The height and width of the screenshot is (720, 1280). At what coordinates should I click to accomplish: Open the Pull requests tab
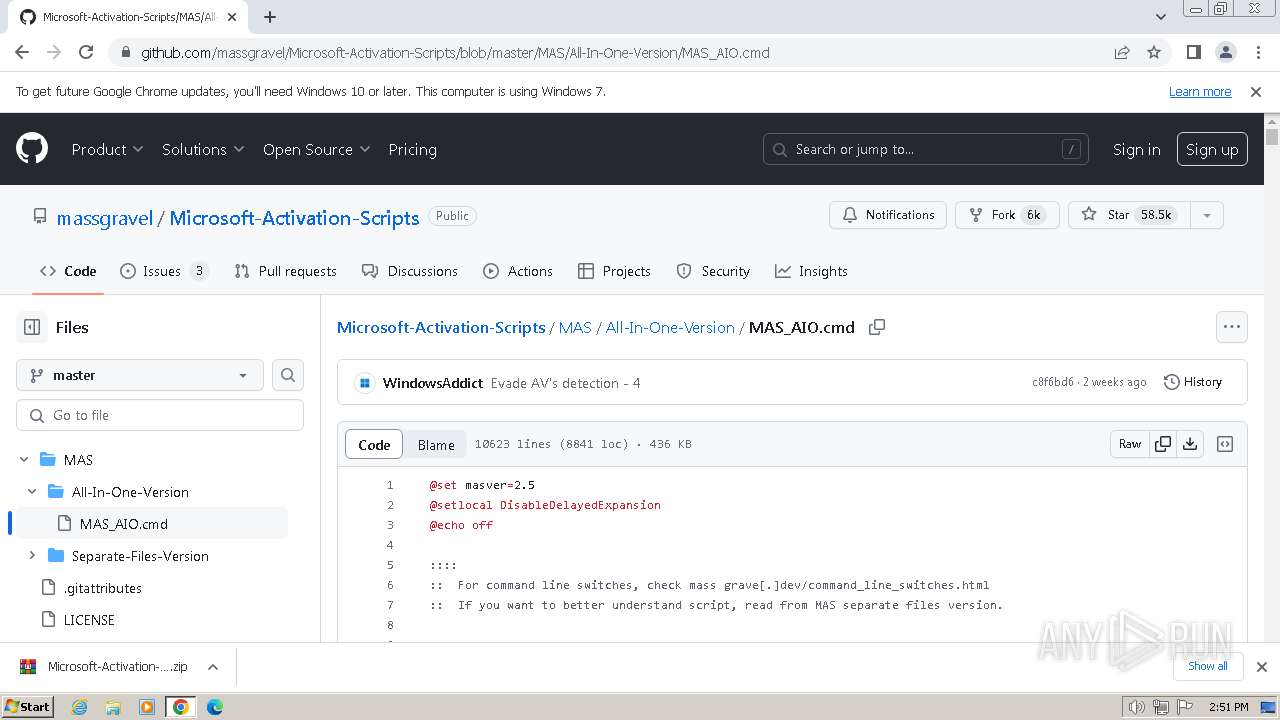point(285,271)
